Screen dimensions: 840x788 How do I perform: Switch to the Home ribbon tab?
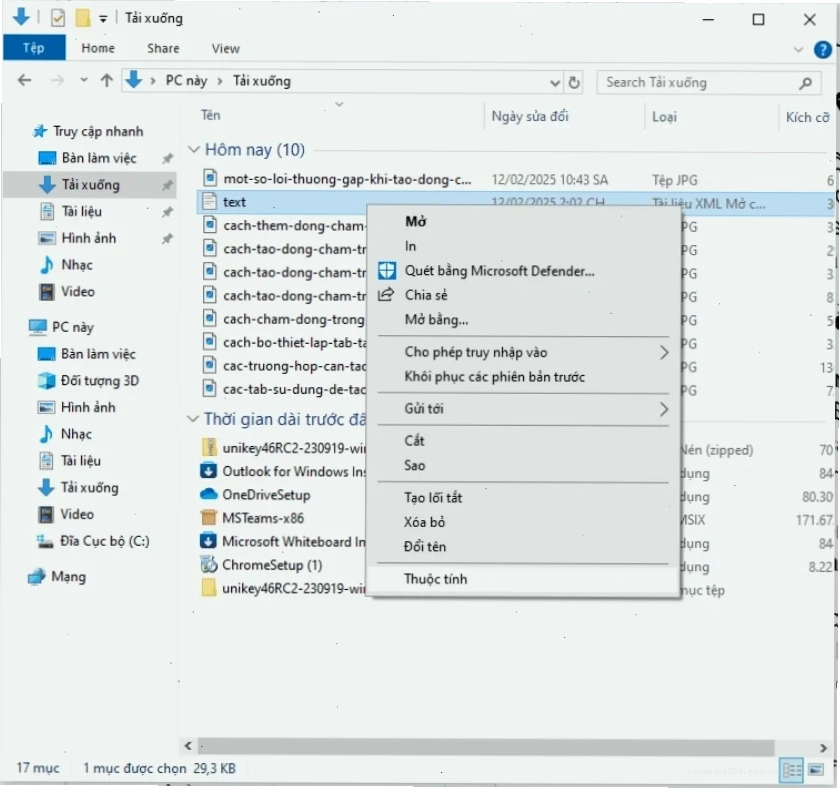[x=98, y=48]
